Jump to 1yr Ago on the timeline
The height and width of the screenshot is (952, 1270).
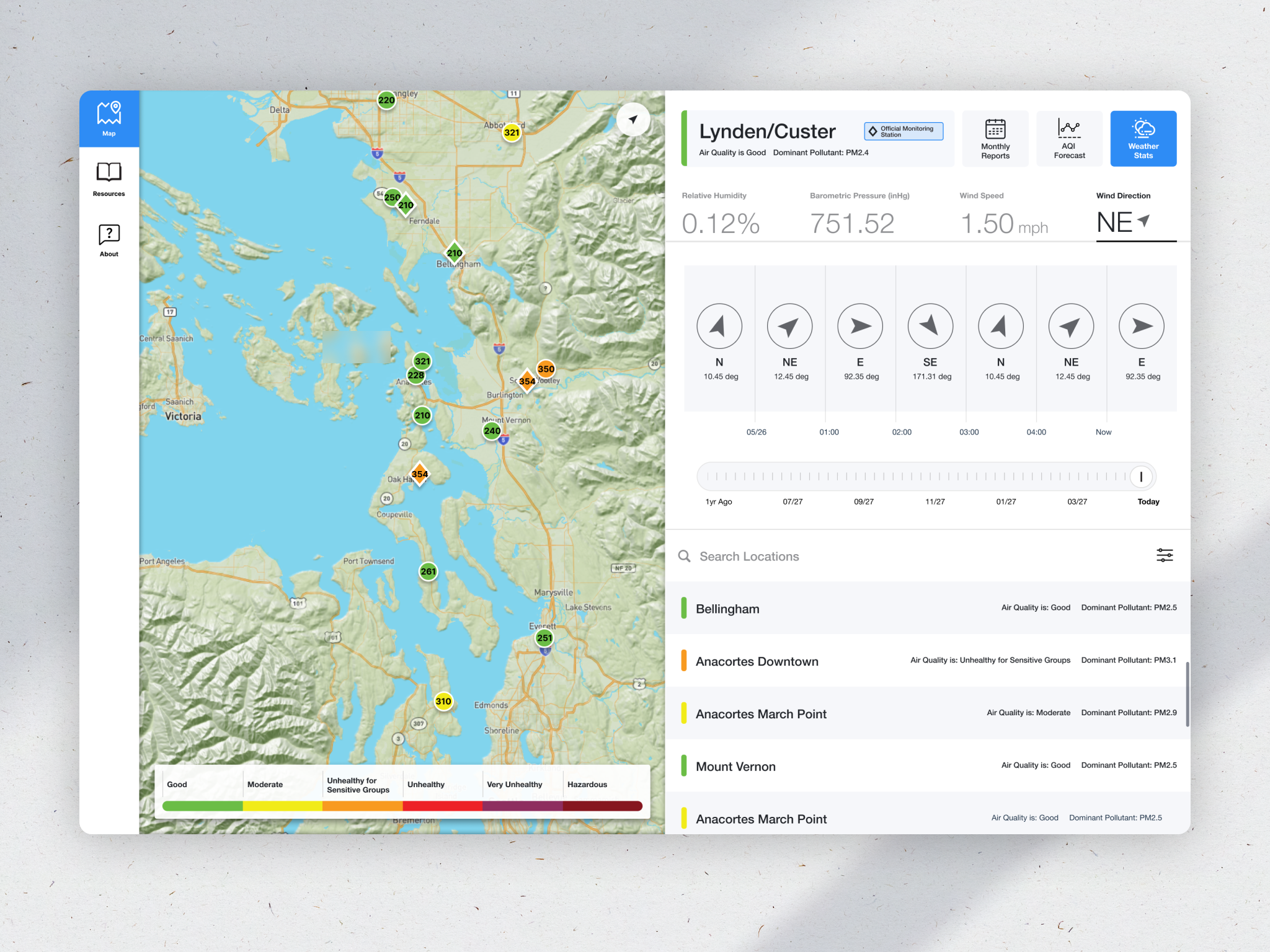click(x=719, y=501)
